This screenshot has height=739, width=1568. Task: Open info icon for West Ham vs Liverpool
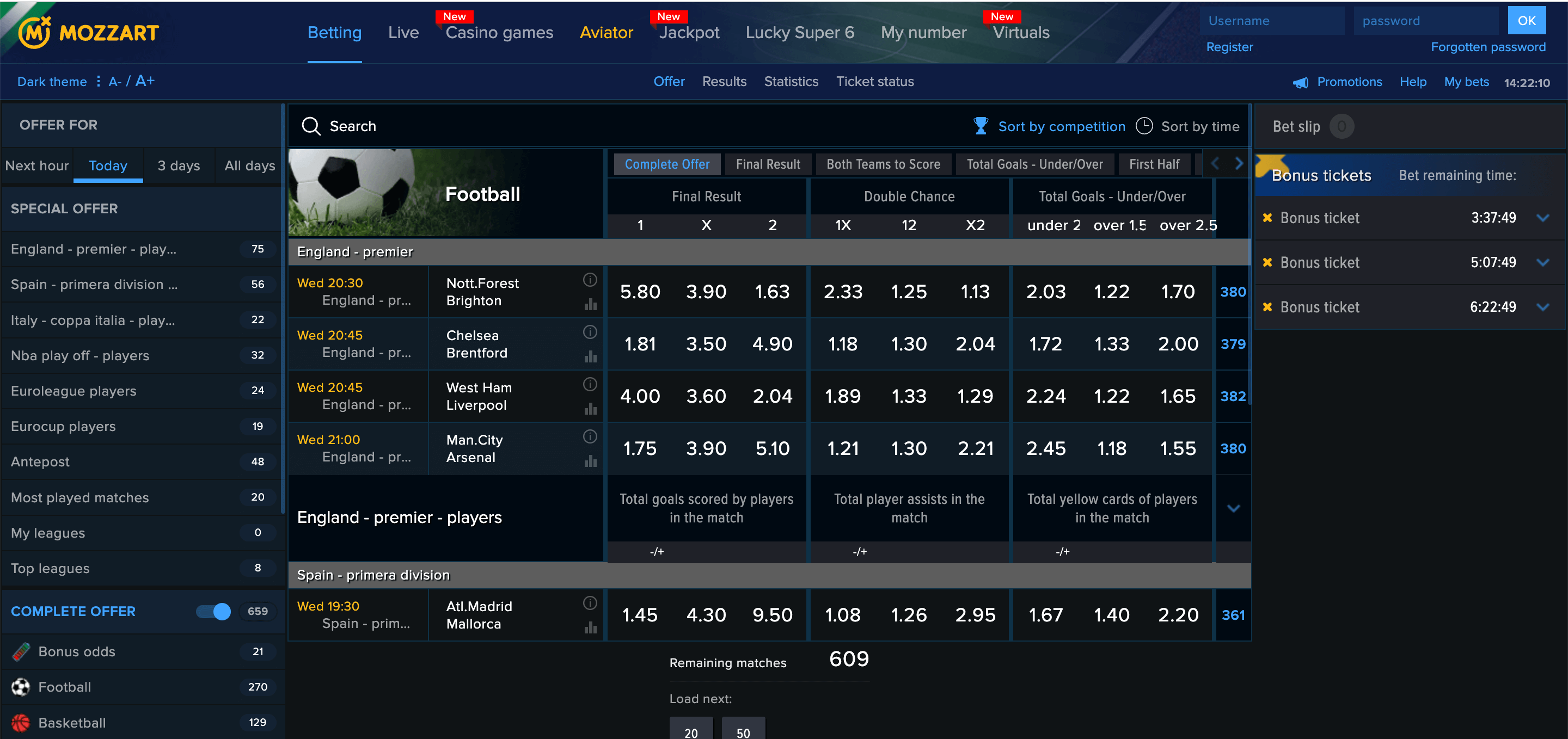590,384
